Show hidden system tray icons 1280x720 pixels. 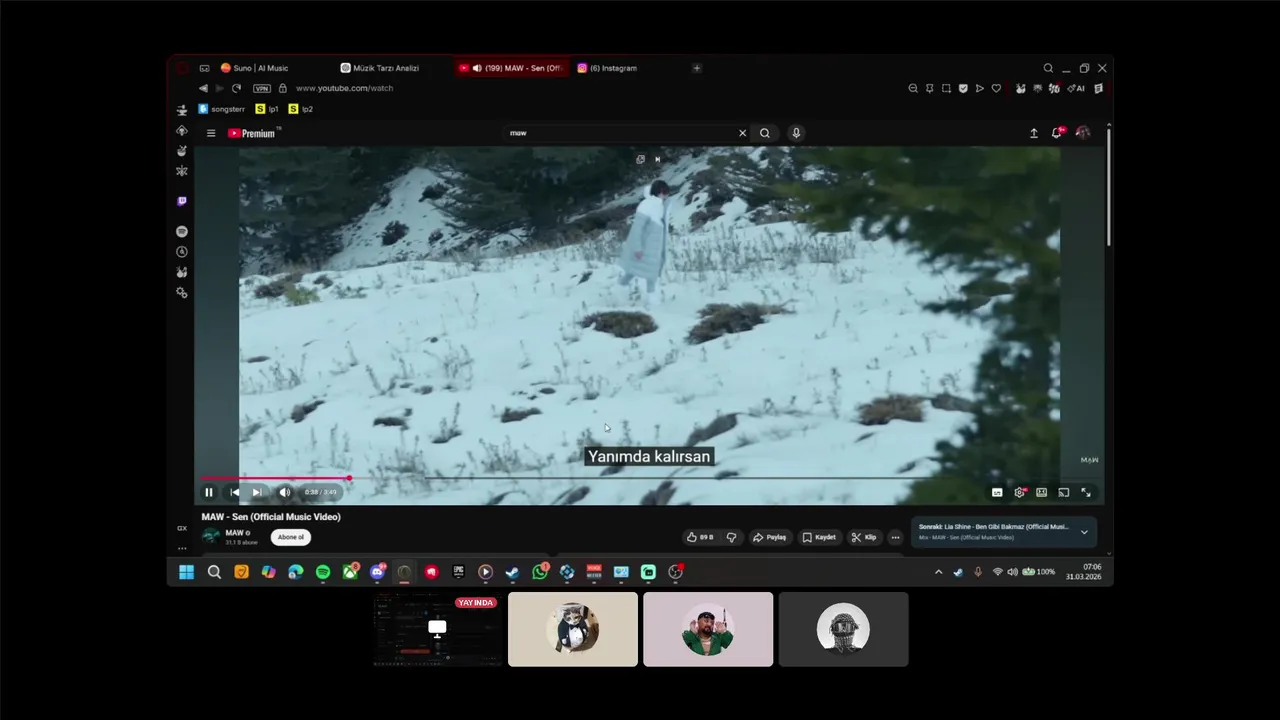point(938,572)
